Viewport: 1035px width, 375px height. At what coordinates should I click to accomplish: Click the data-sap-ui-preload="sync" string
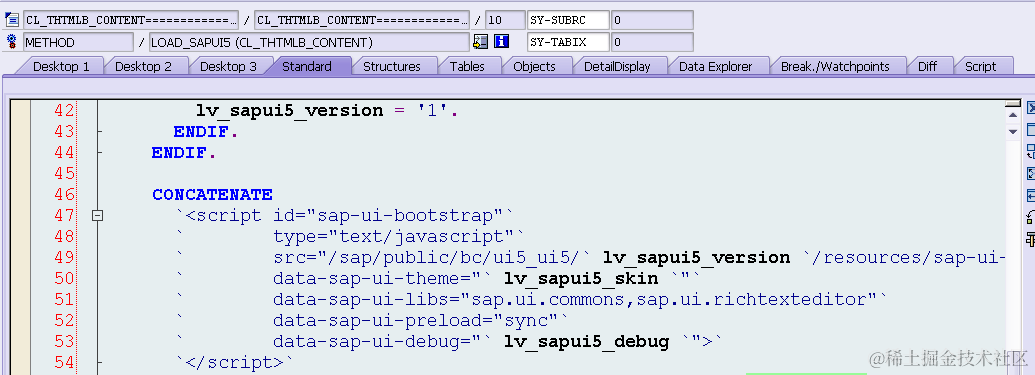[420, 321]
